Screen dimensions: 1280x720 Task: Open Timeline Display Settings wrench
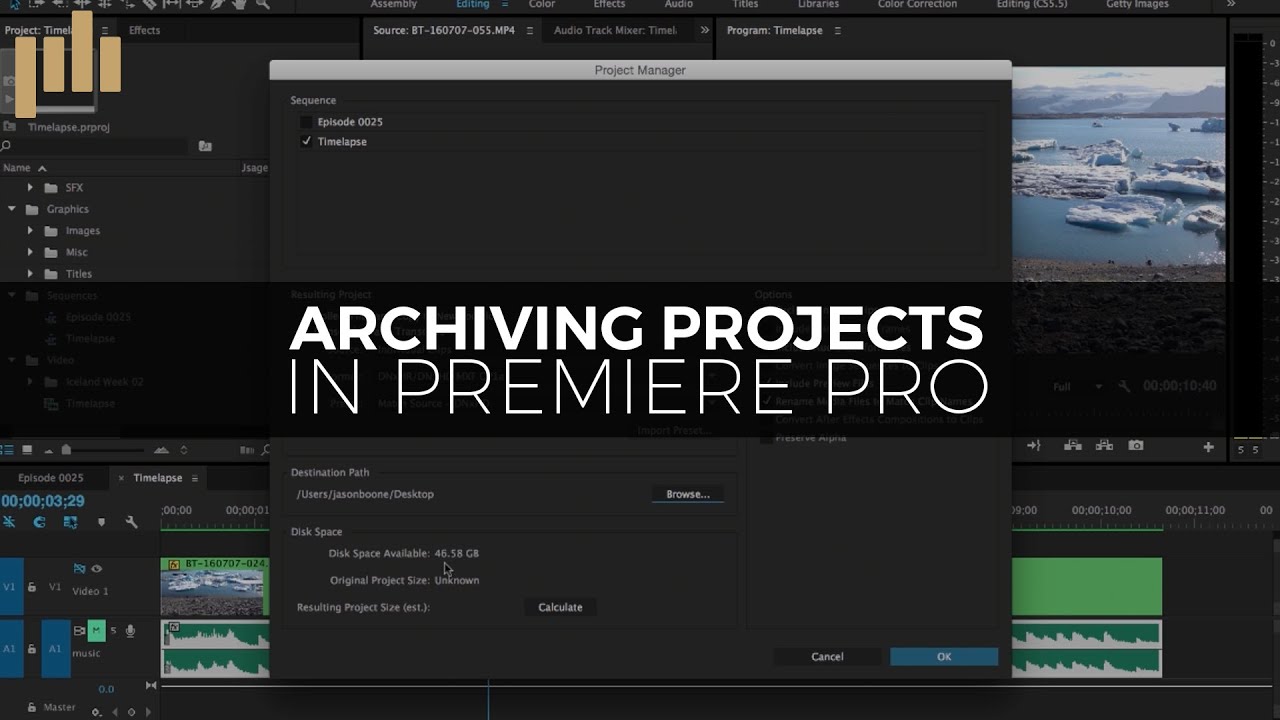[131, 522]
